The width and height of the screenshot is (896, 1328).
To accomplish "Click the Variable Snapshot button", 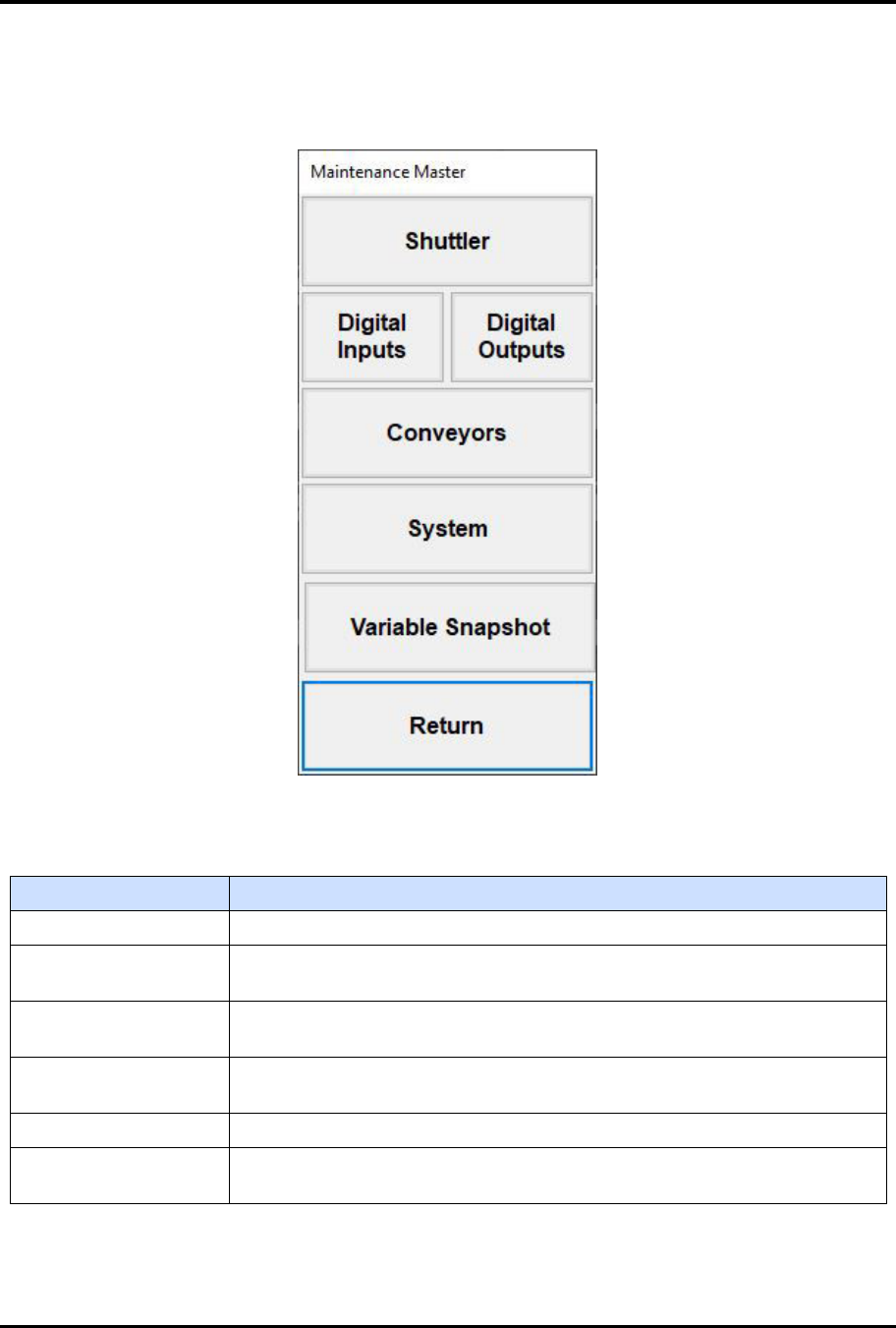I will click(450, 627).
